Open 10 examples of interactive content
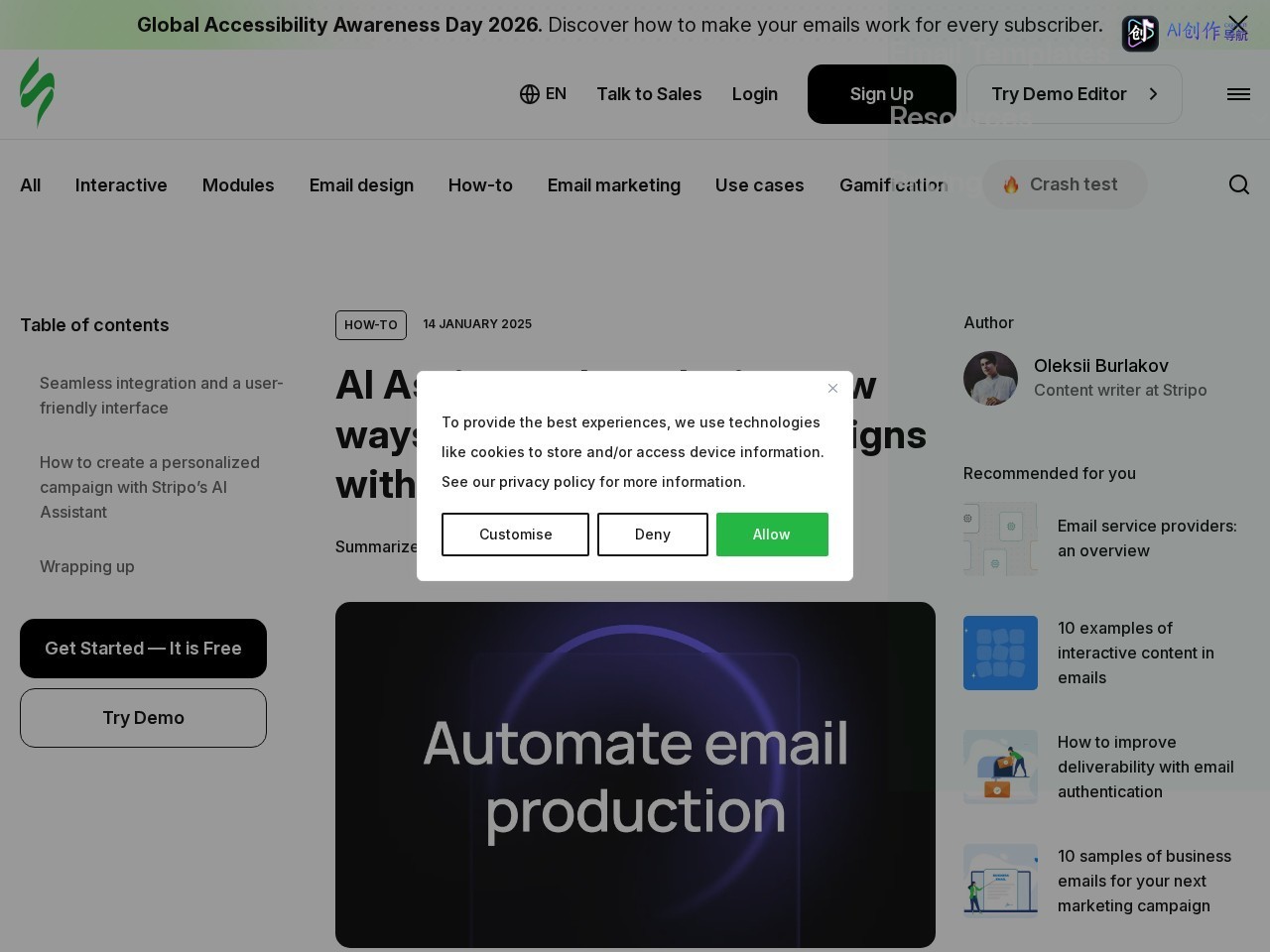Viewport: 1270px width, 952px height. [x=1136, y=653]
